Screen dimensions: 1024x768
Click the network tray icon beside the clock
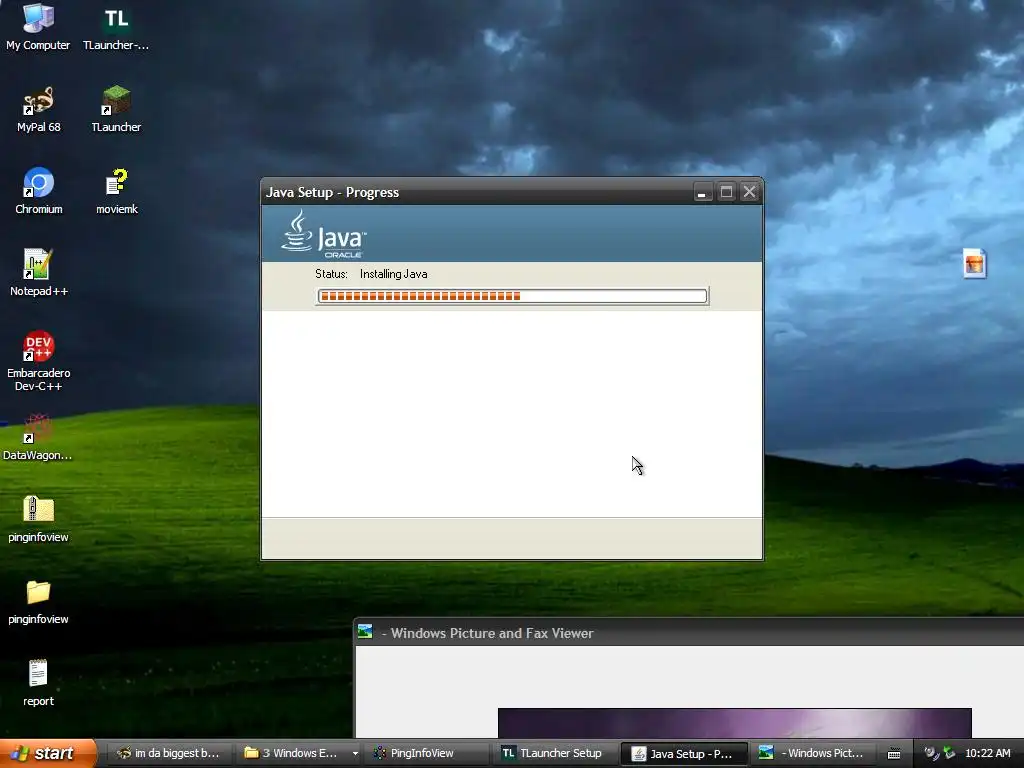pos(949,753)
